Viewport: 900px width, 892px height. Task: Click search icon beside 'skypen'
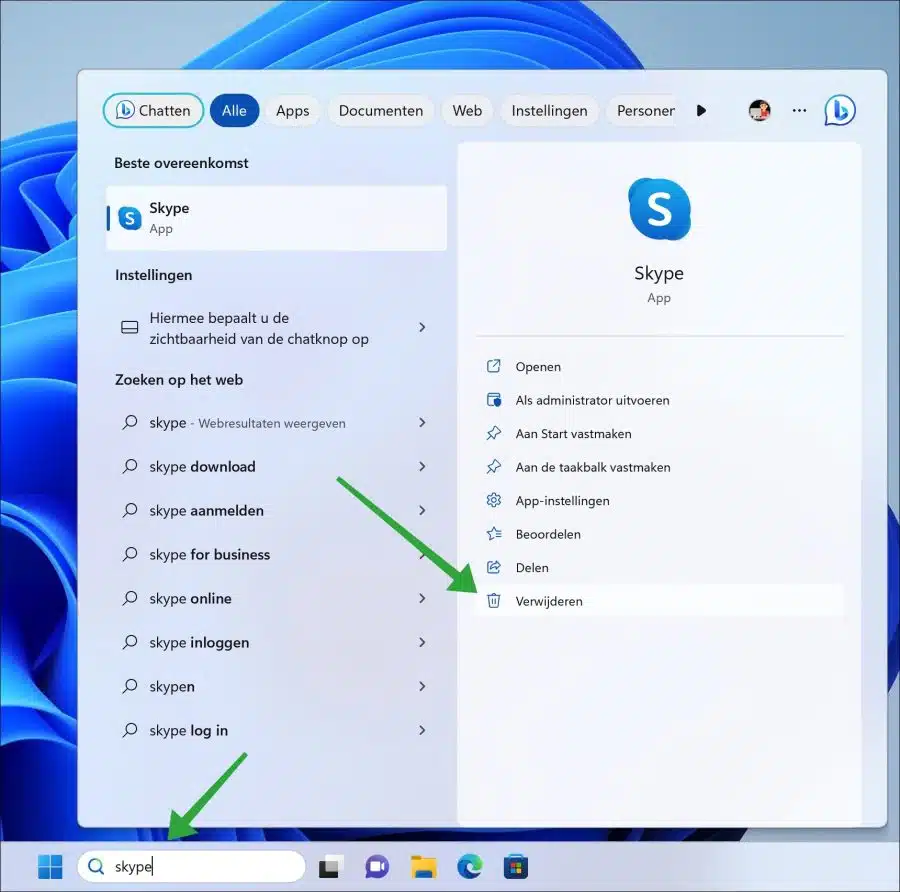click(x=130, y=686)
